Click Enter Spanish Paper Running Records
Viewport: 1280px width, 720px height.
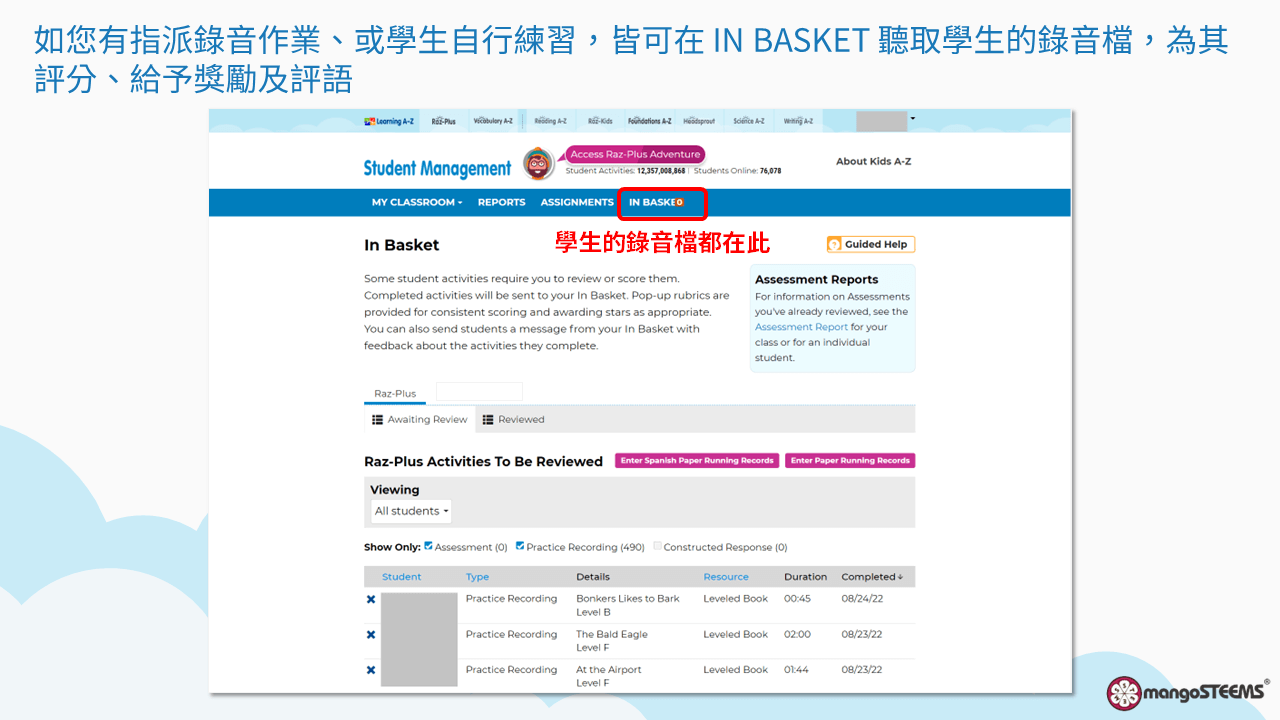click(x=697, y=461)
